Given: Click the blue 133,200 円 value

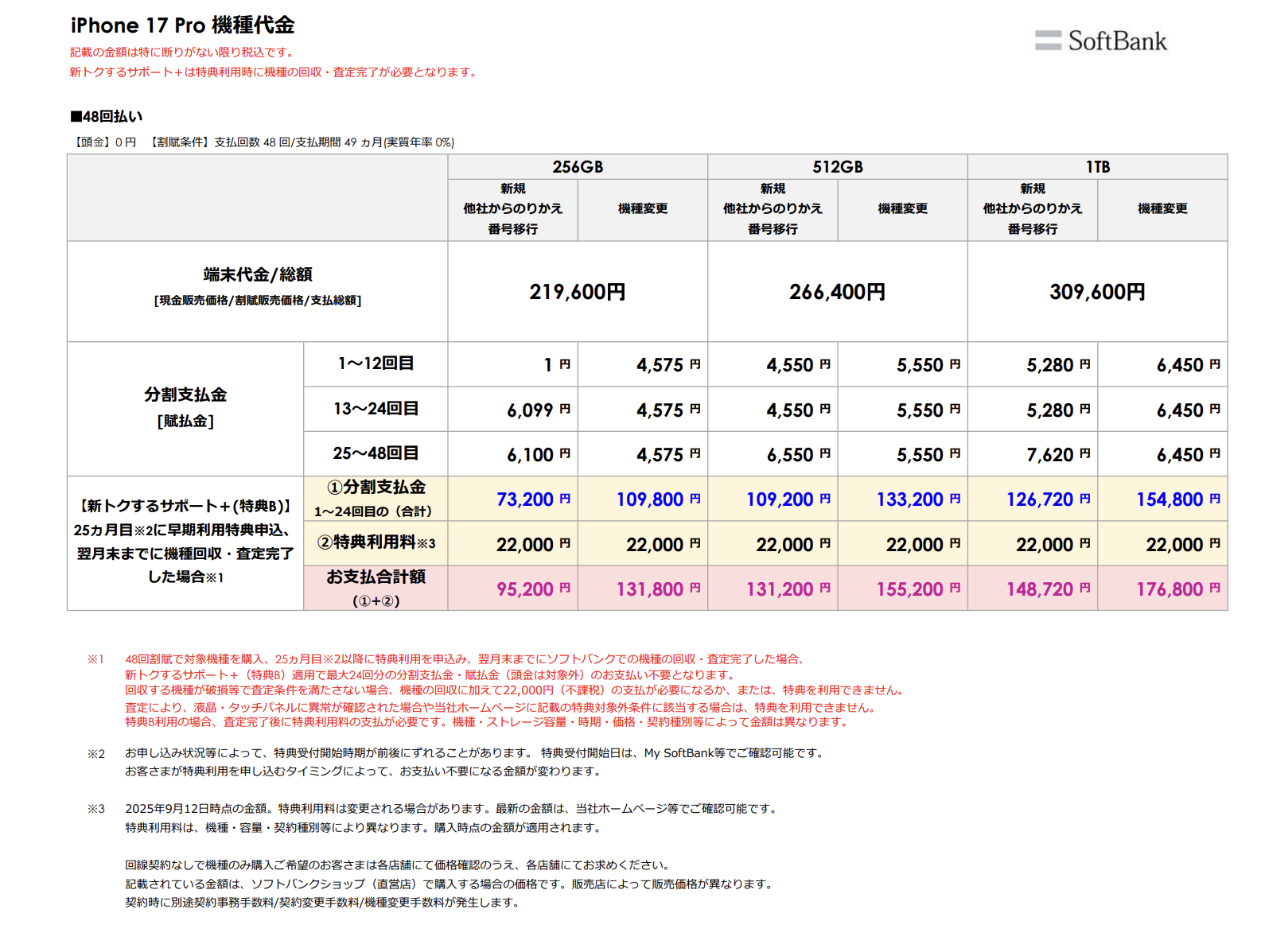Looking at the screenshot, I should coord(918,499).
